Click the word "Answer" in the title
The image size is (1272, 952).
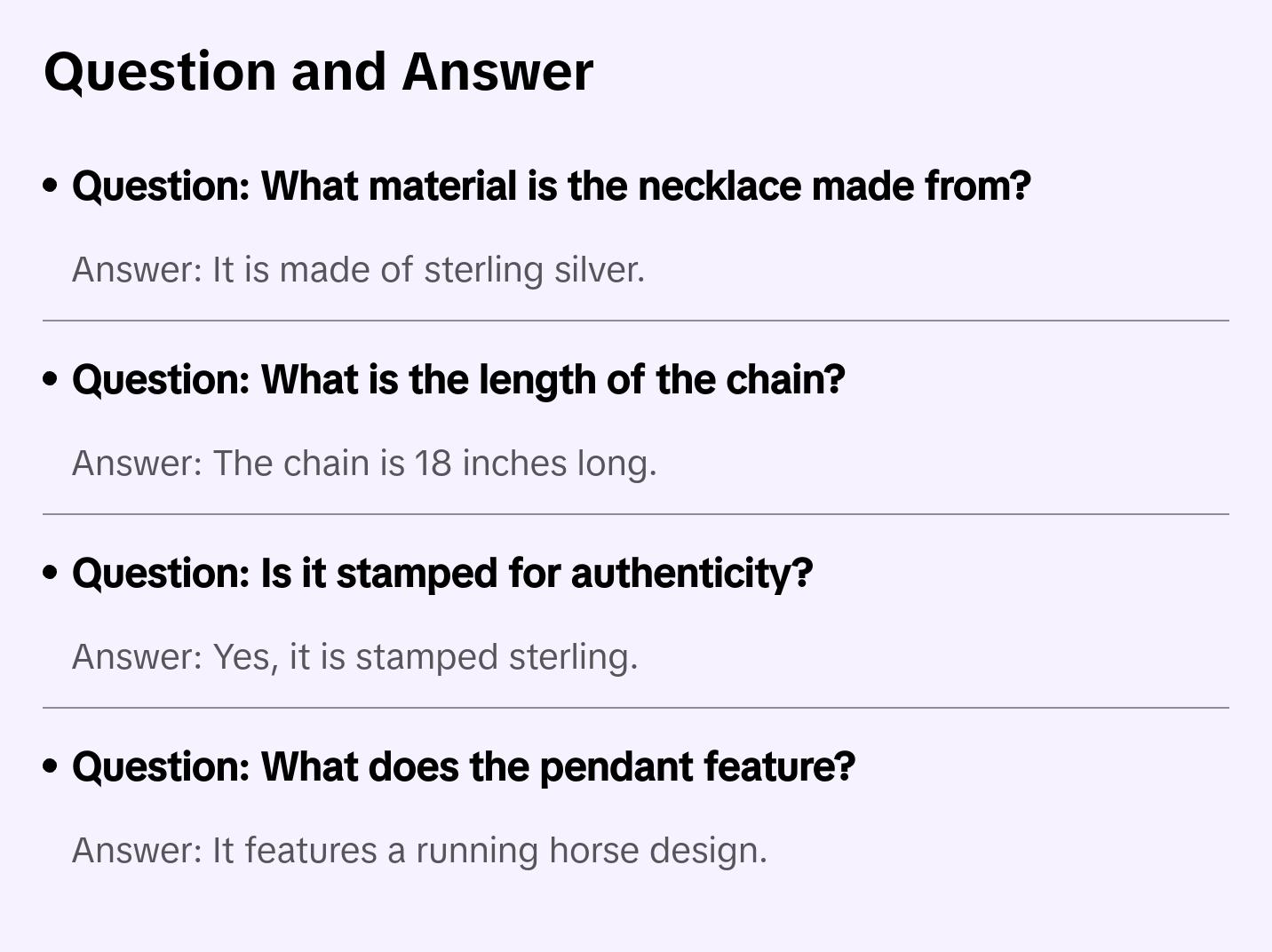click(497, 72)
